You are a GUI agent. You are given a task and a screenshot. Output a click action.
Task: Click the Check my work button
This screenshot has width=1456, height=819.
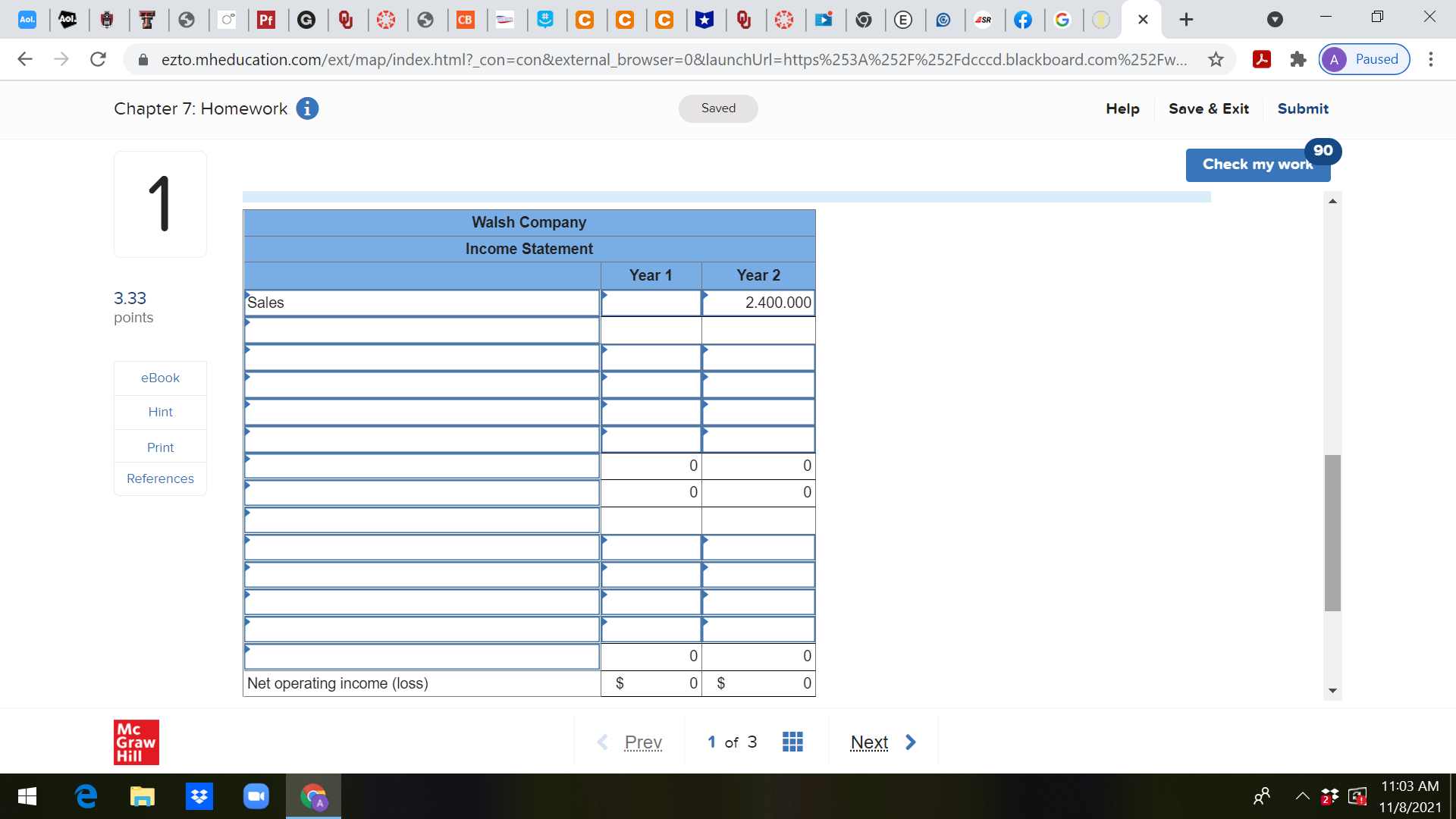[1257, 165]
